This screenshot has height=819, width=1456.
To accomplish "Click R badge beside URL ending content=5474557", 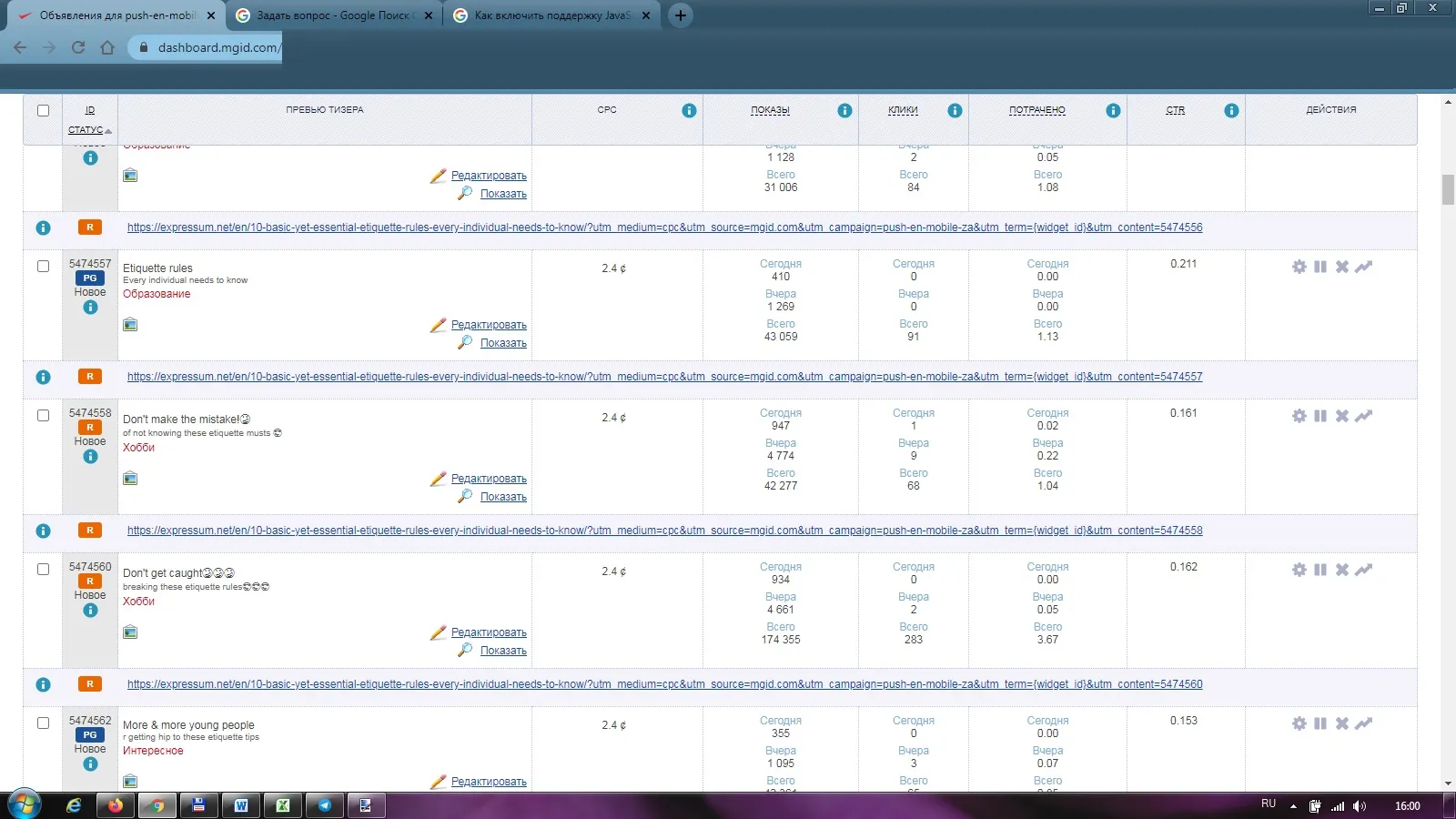I will coord(89,377).
